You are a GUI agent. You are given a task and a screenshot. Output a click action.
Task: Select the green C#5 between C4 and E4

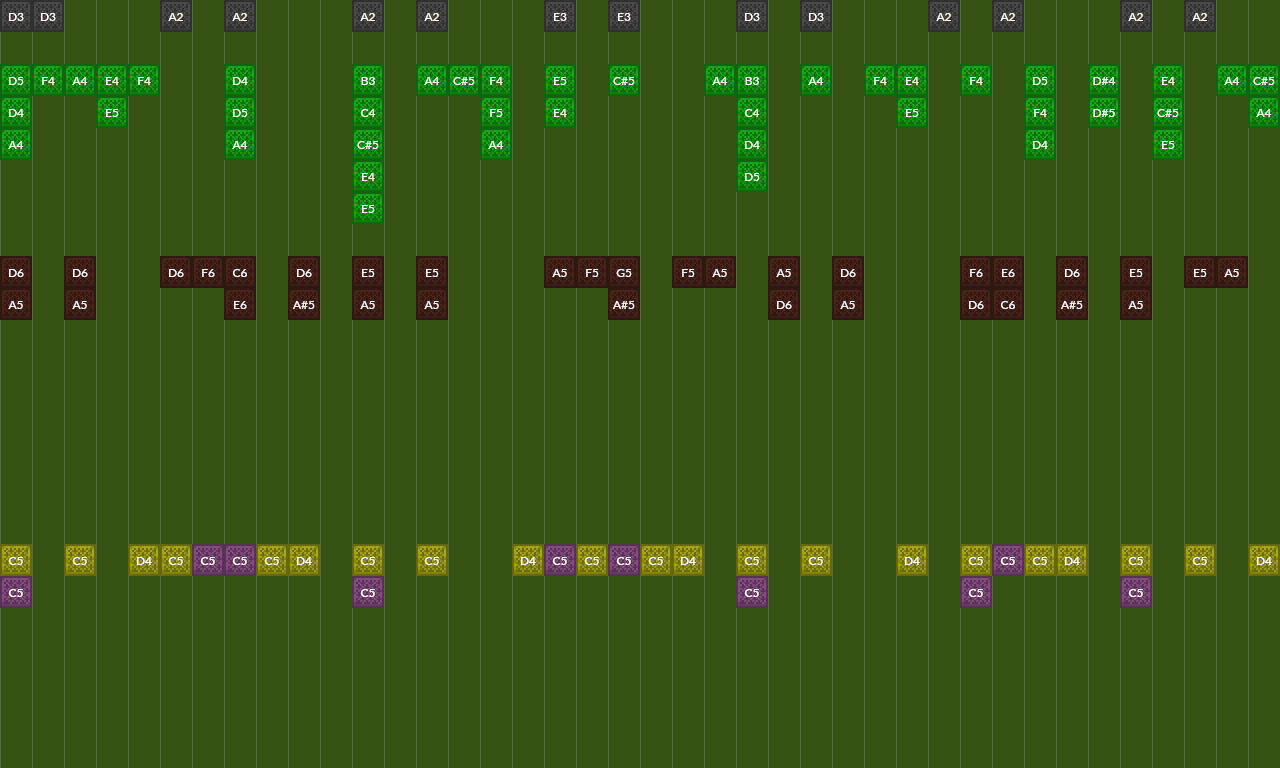click(x=368, y=144)
